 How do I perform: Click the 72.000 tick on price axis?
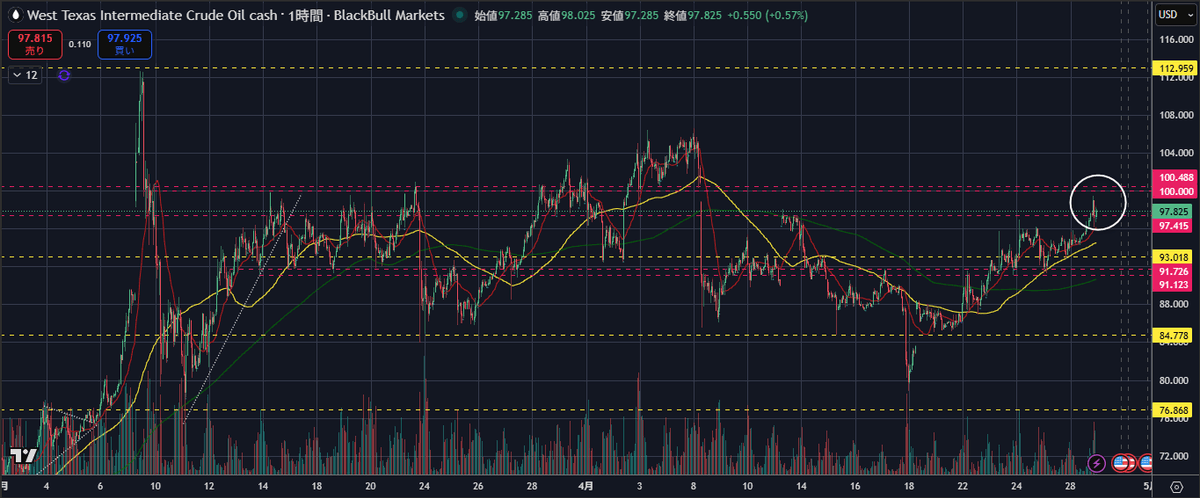1175,455
